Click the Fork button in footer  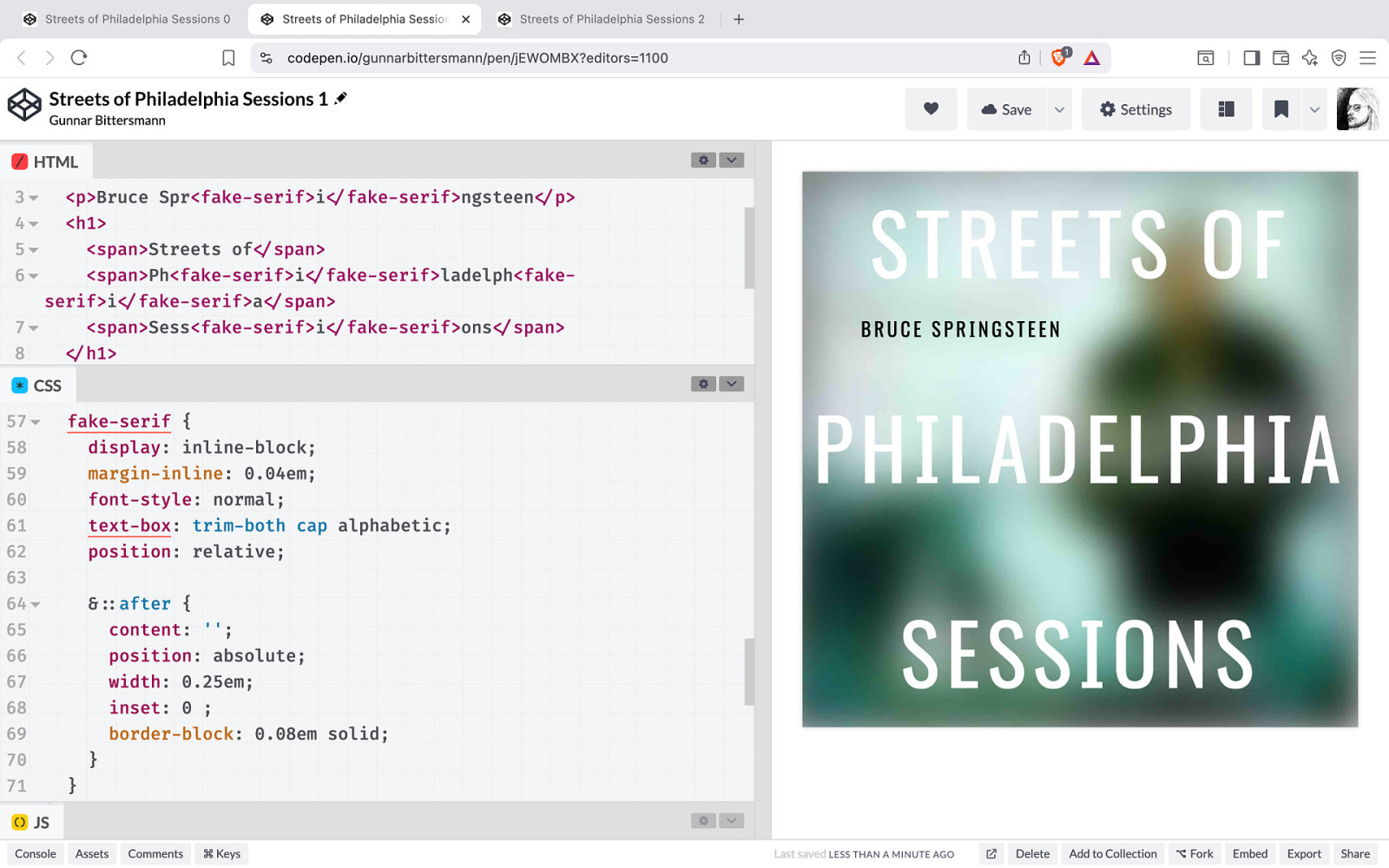[x=1195, y=854]
